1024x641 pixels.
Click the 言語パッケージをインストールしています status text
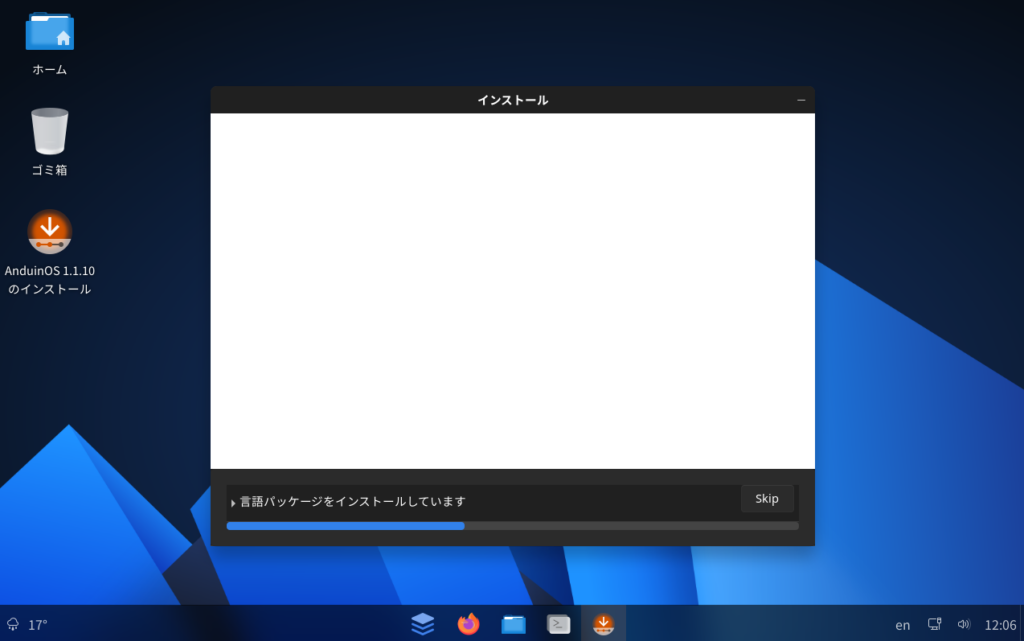pyautogui.click(x=352, y=502)
